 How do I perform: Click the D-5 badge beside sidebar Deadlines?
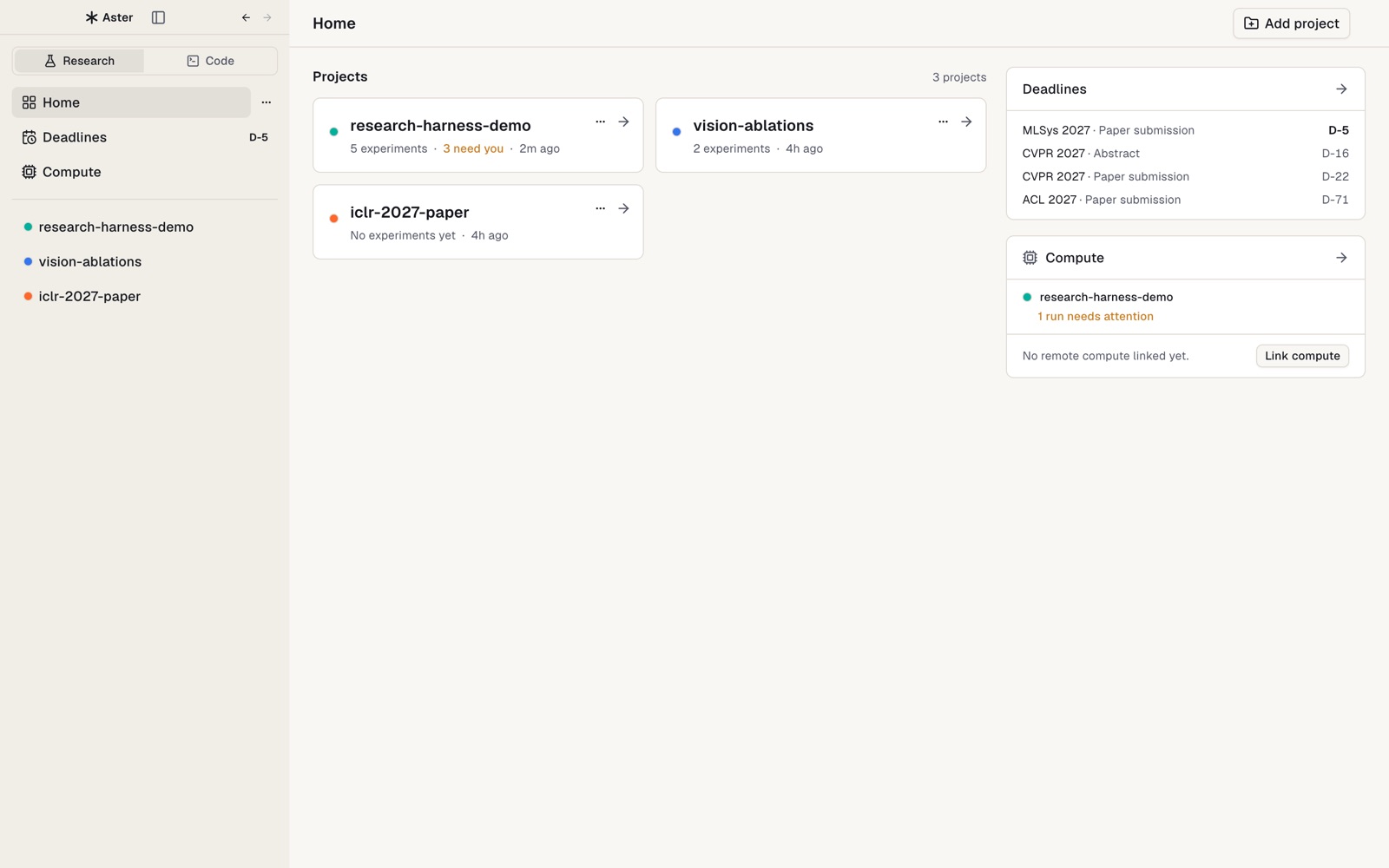(x=259, y=137)
